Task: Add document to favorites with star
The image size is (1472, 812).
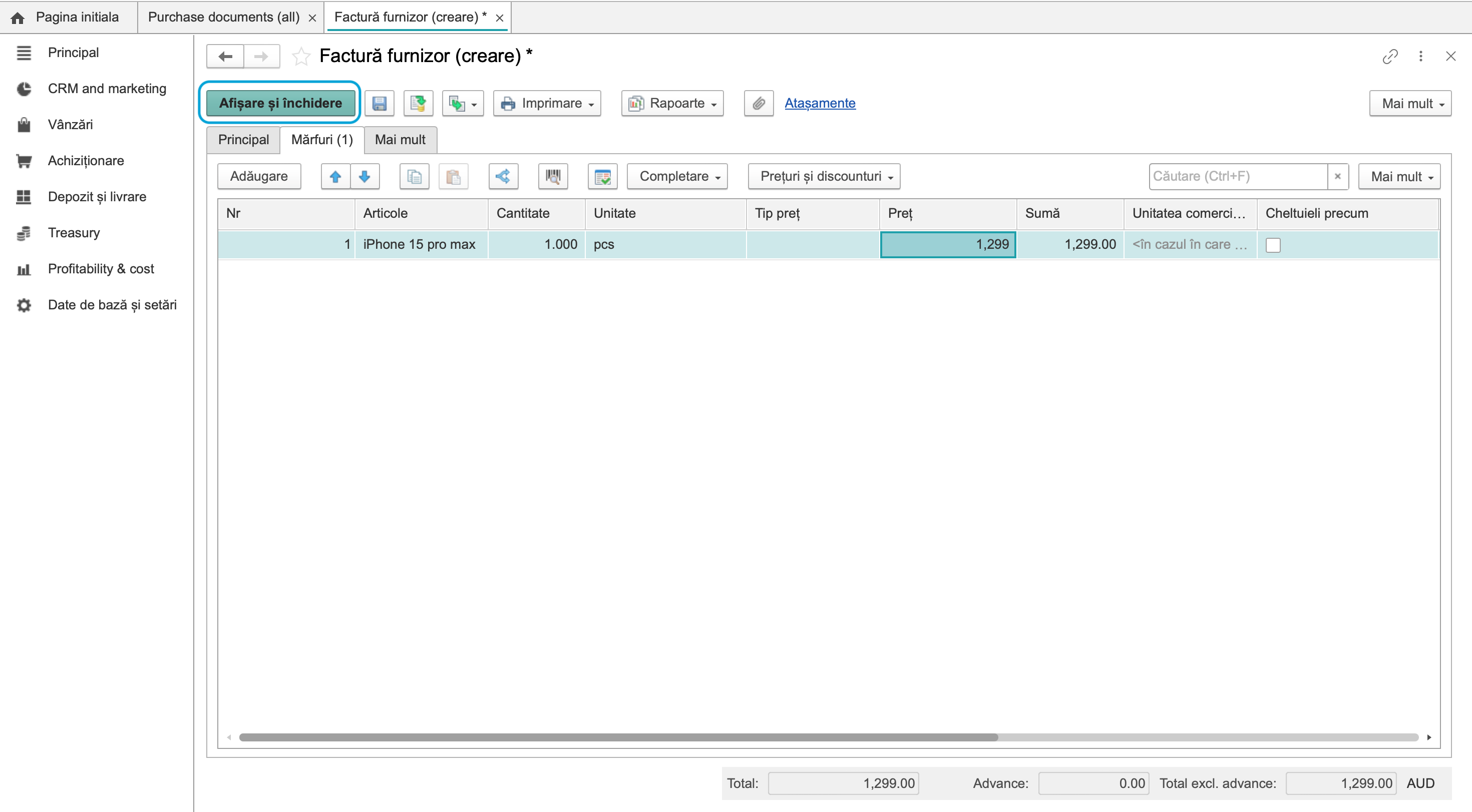Action: click(301, 57)
